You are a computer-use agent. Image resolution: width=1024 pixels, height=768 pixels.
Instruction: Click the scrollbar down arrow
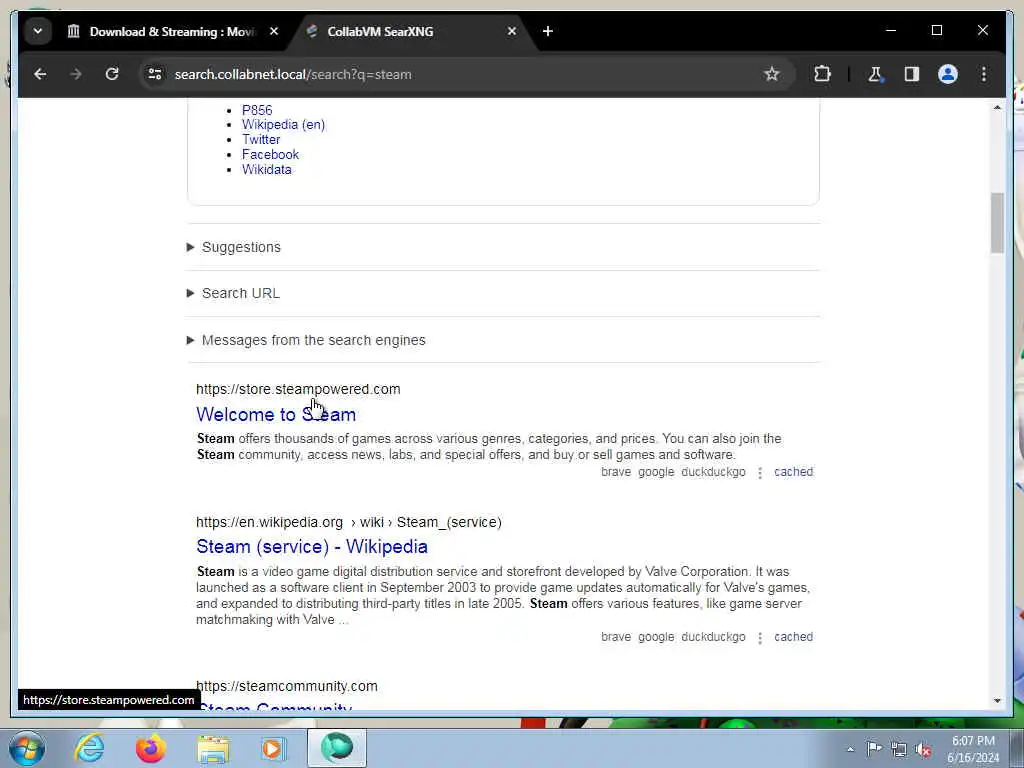coord(997,701)
